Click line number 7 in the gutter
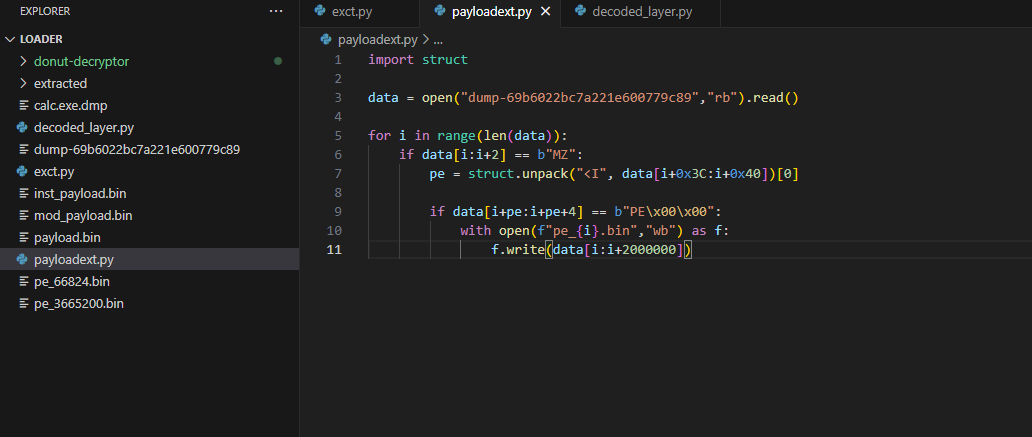 (x=338, y=173)
